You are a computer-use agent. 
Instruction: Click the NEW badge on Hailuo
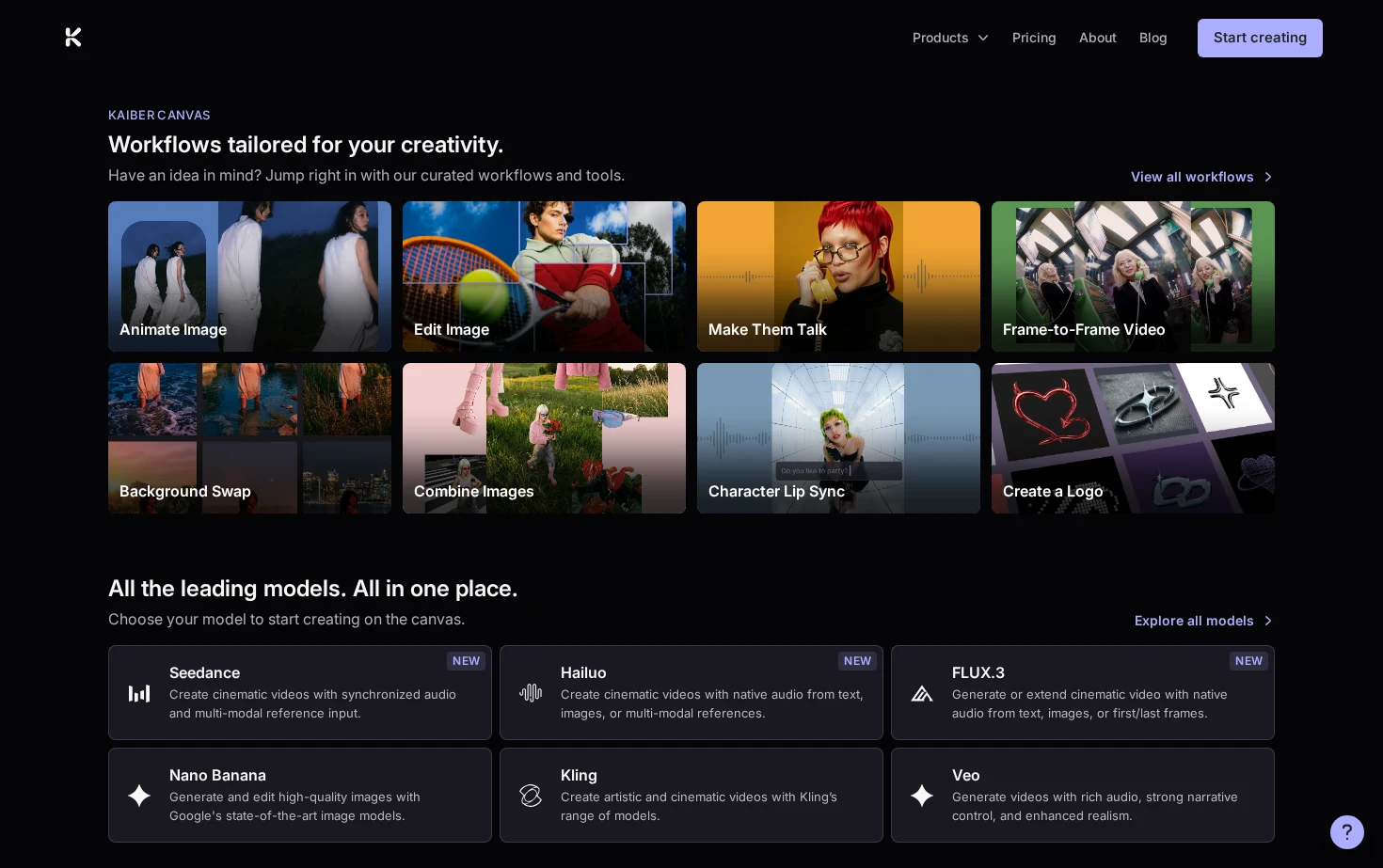coord(857,661)
